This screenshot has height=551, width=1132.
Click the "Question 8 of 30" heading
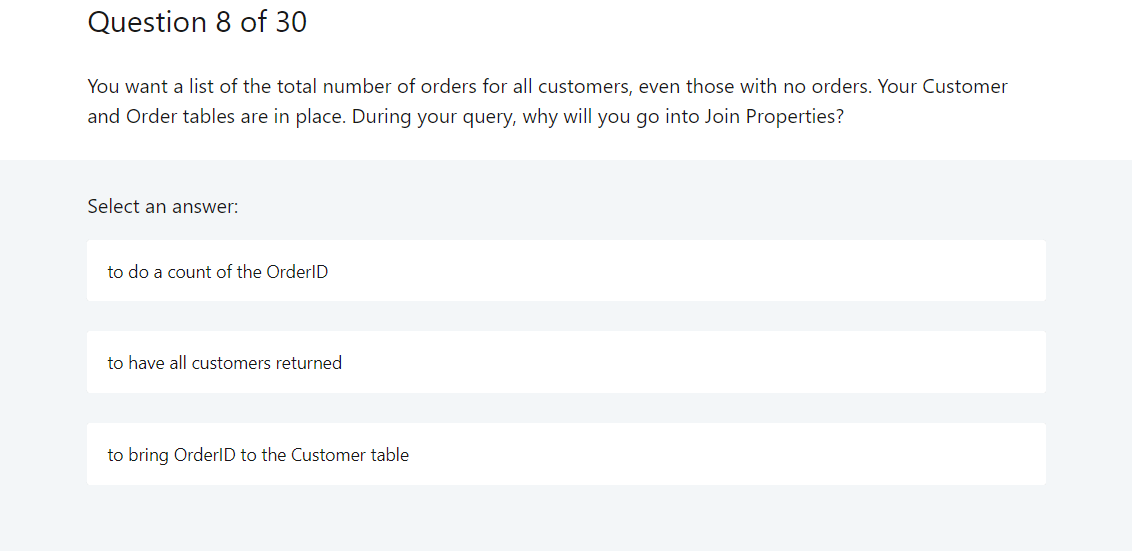197,22
